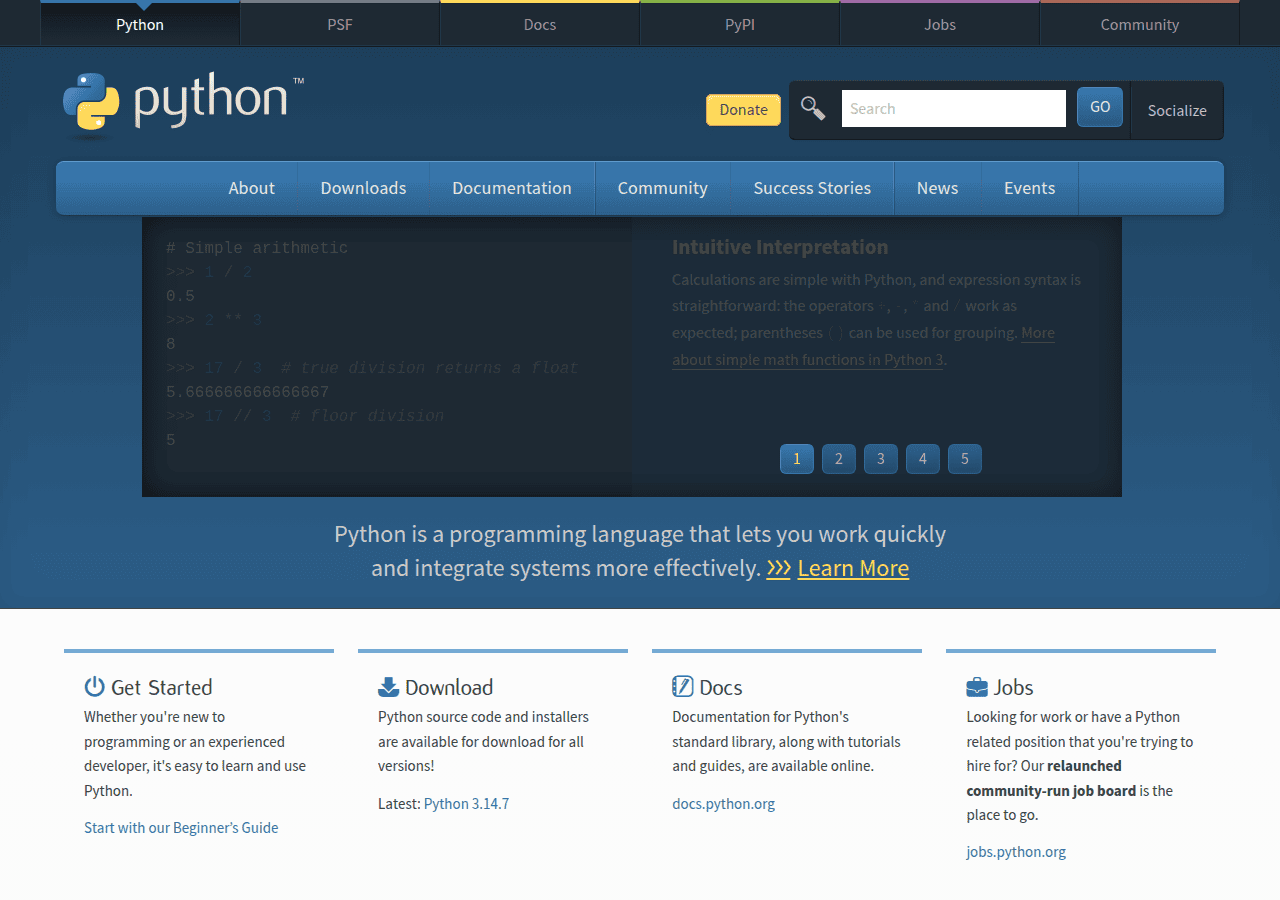
Task: Click the '# Simple arithmetic' code comment
Action: (x=257, y=248)
